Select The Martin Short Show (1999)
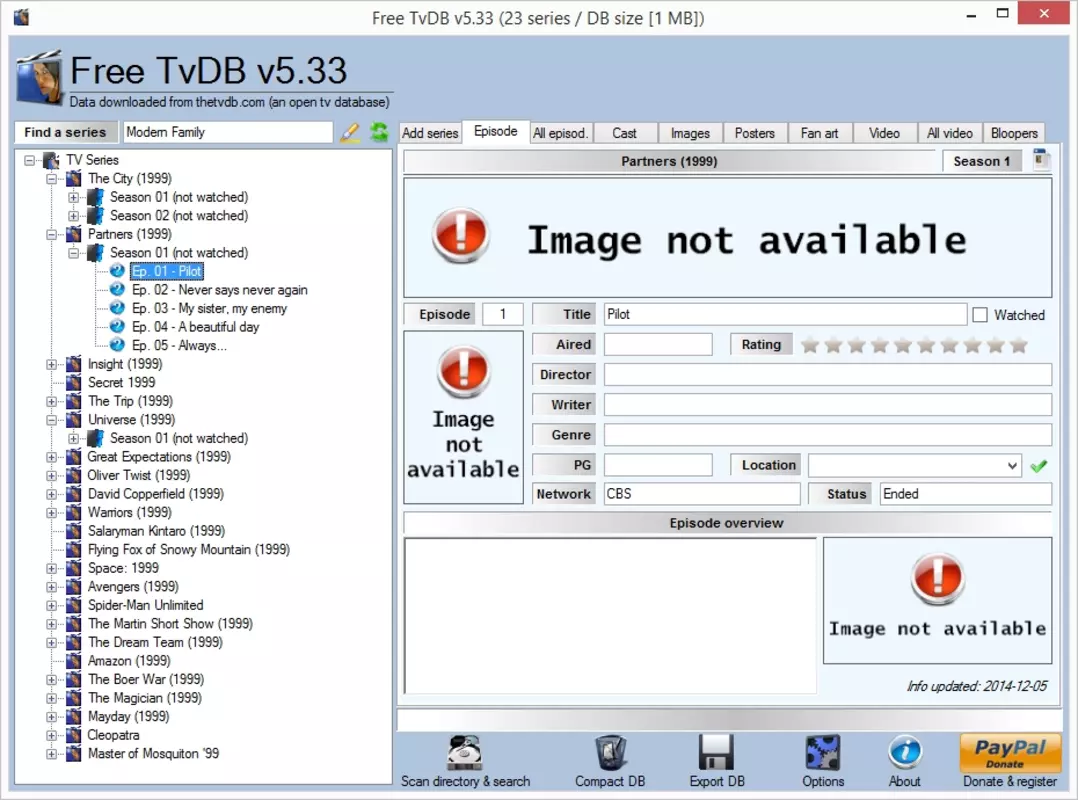Viewport: 1078px width, 800px height. [x=170, y=623]
